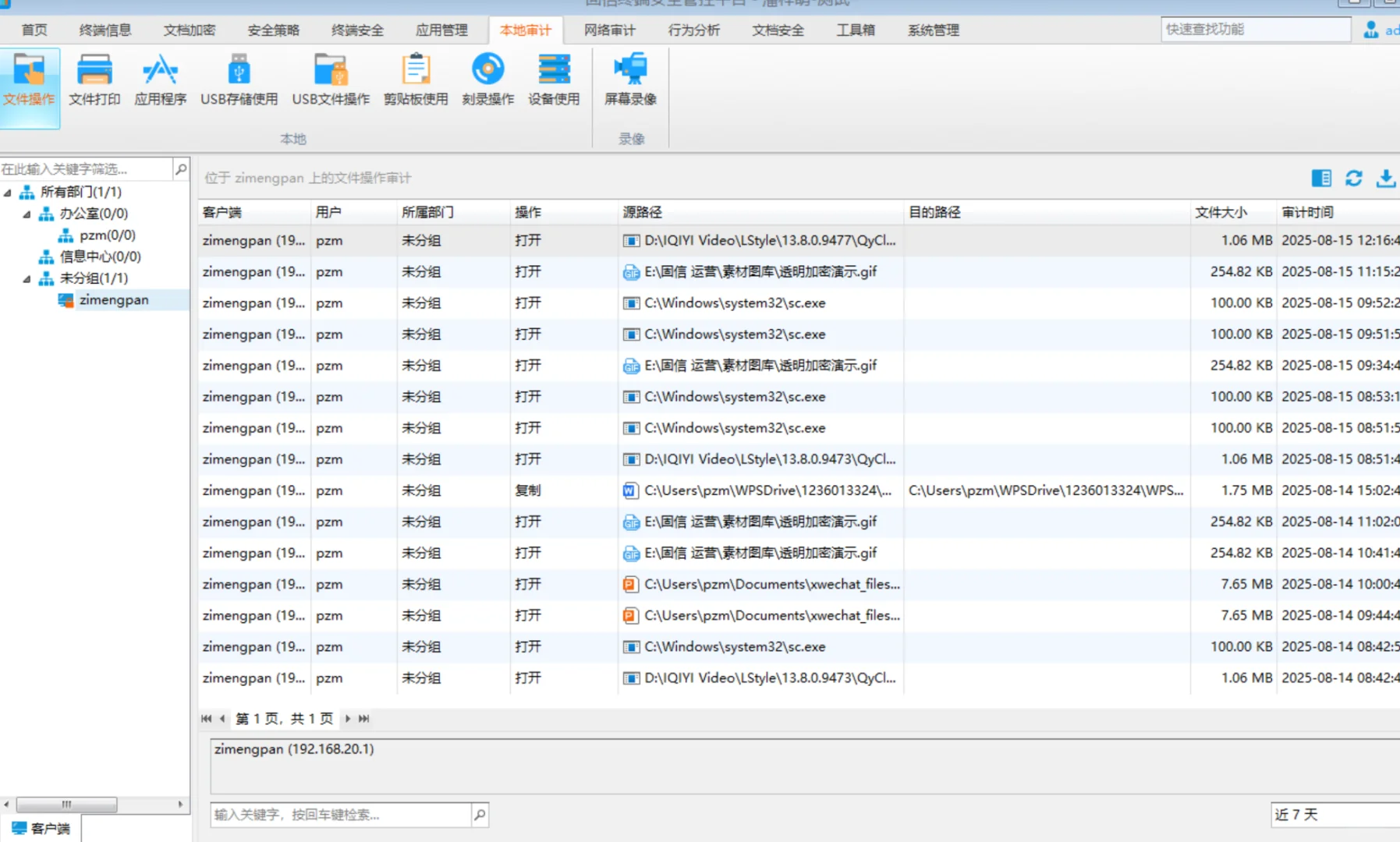Go to the next page of results
The height and width of the screenshot is (842, 1400).
347,719
